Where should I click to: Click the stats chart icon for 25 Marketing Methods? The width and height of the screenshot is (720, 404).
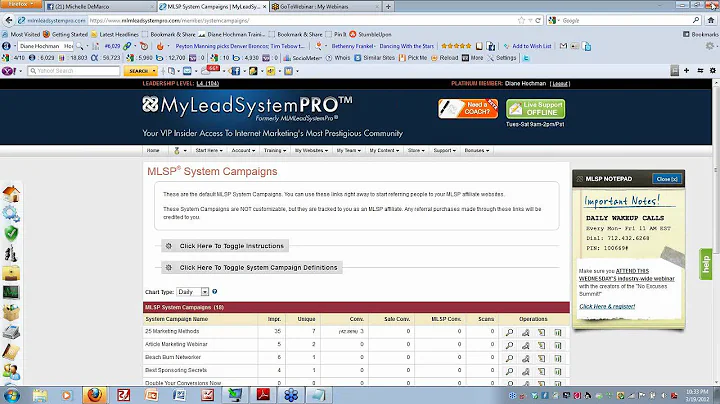(558, 332)
